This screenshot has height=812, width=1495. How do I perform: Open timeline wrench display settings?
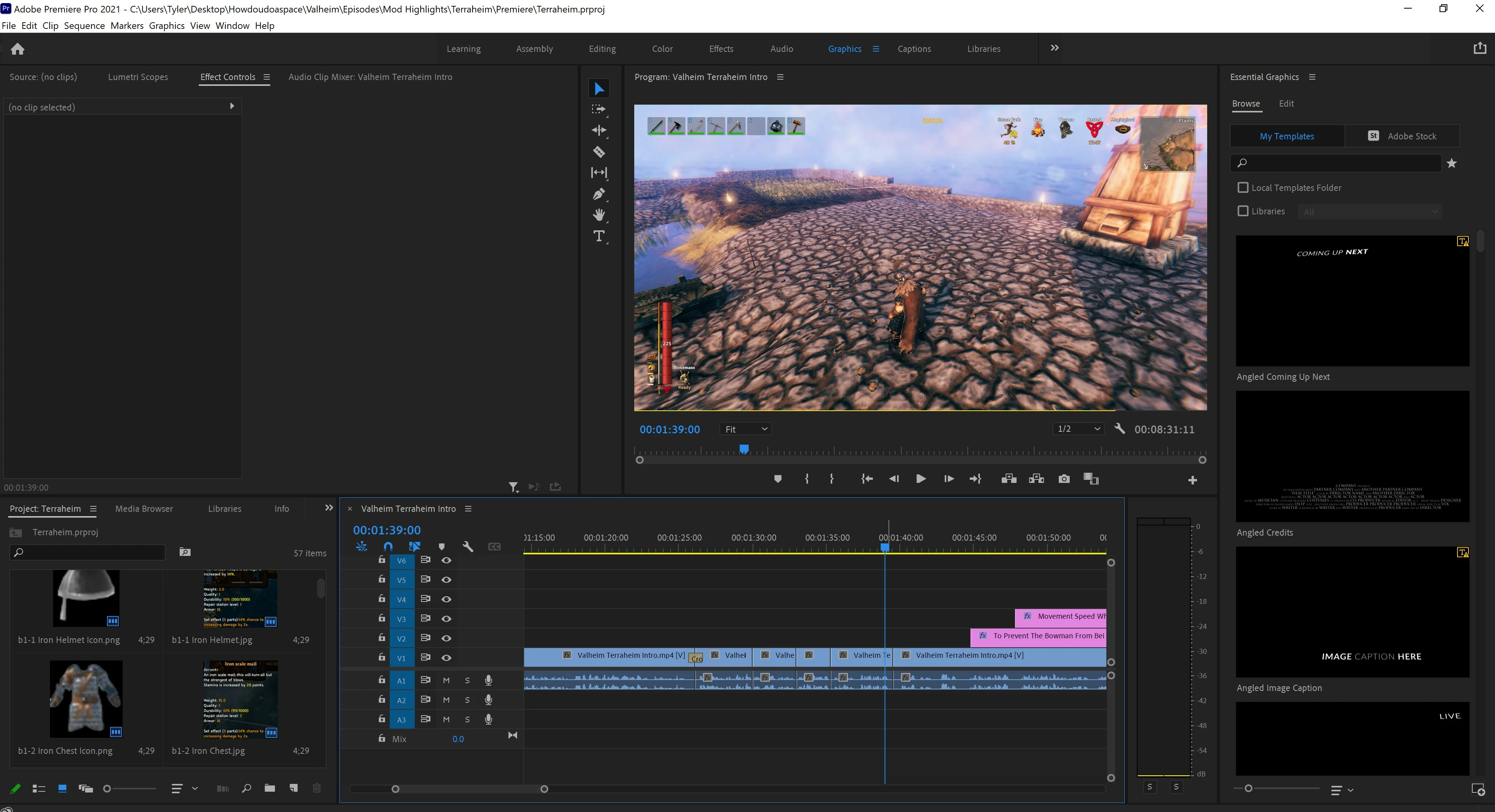468,547
